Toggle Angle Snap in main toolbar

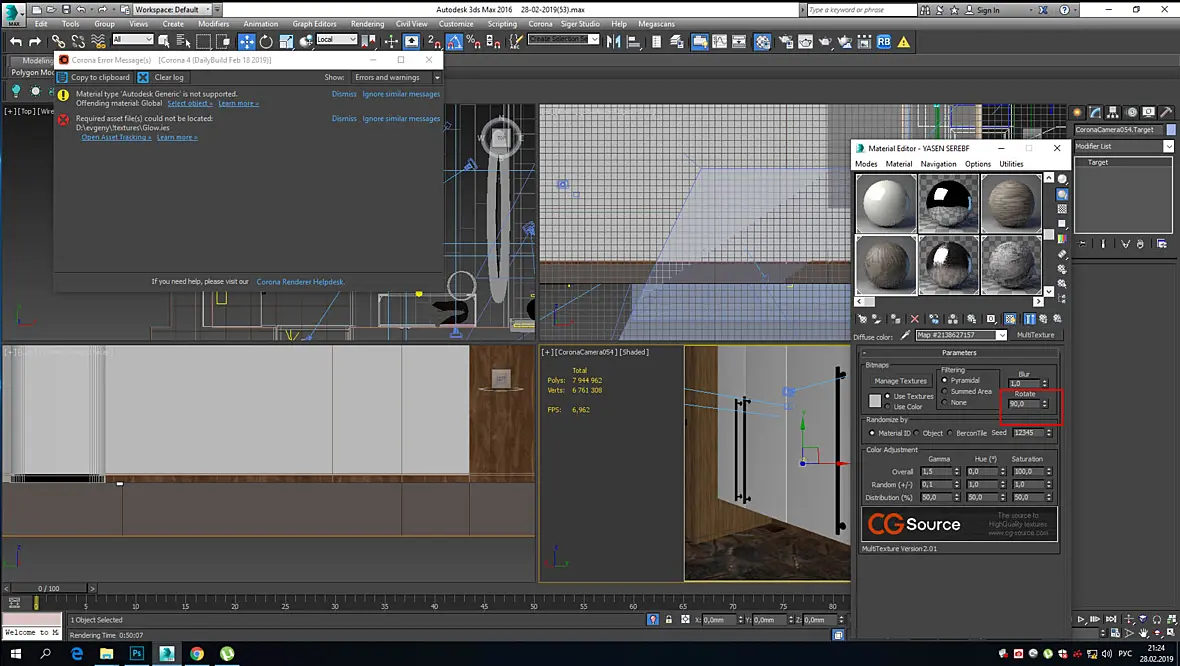point(454,41)
